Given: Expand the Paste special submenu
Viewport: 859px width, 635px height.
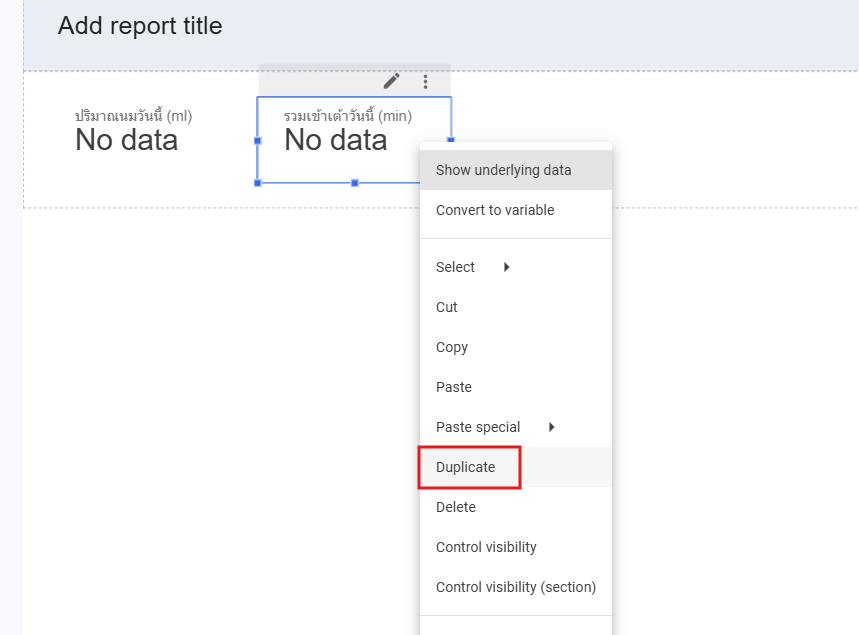Looking at the screenshot, I should (x=551, y=427).
